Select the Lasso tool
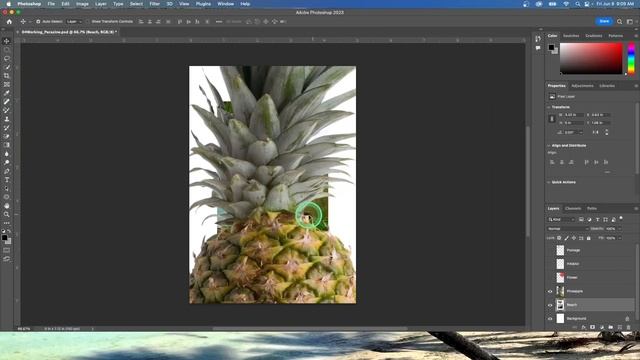 pyautogui.click(x=7, y=58)
